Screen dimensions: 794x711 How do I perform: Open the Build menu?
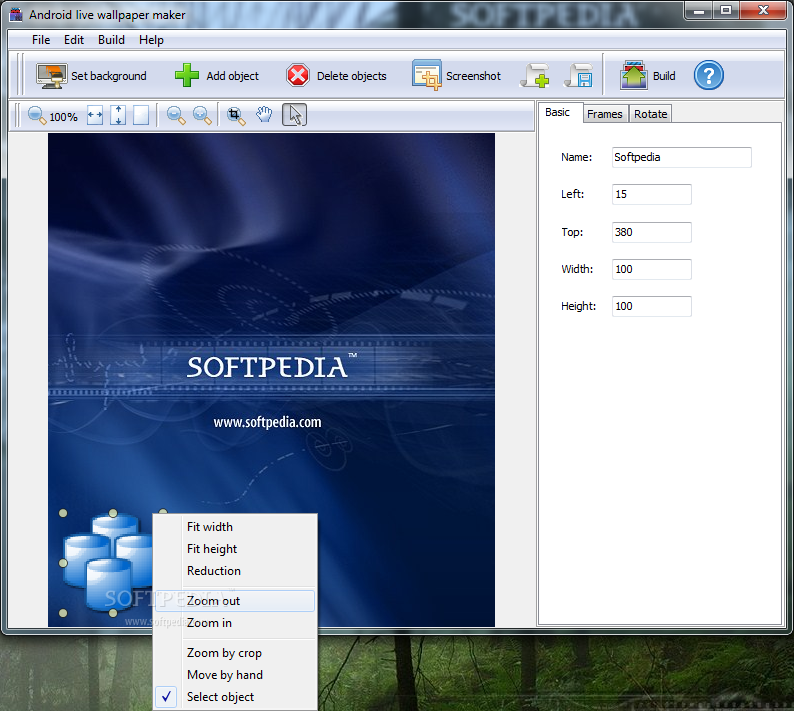111,40
